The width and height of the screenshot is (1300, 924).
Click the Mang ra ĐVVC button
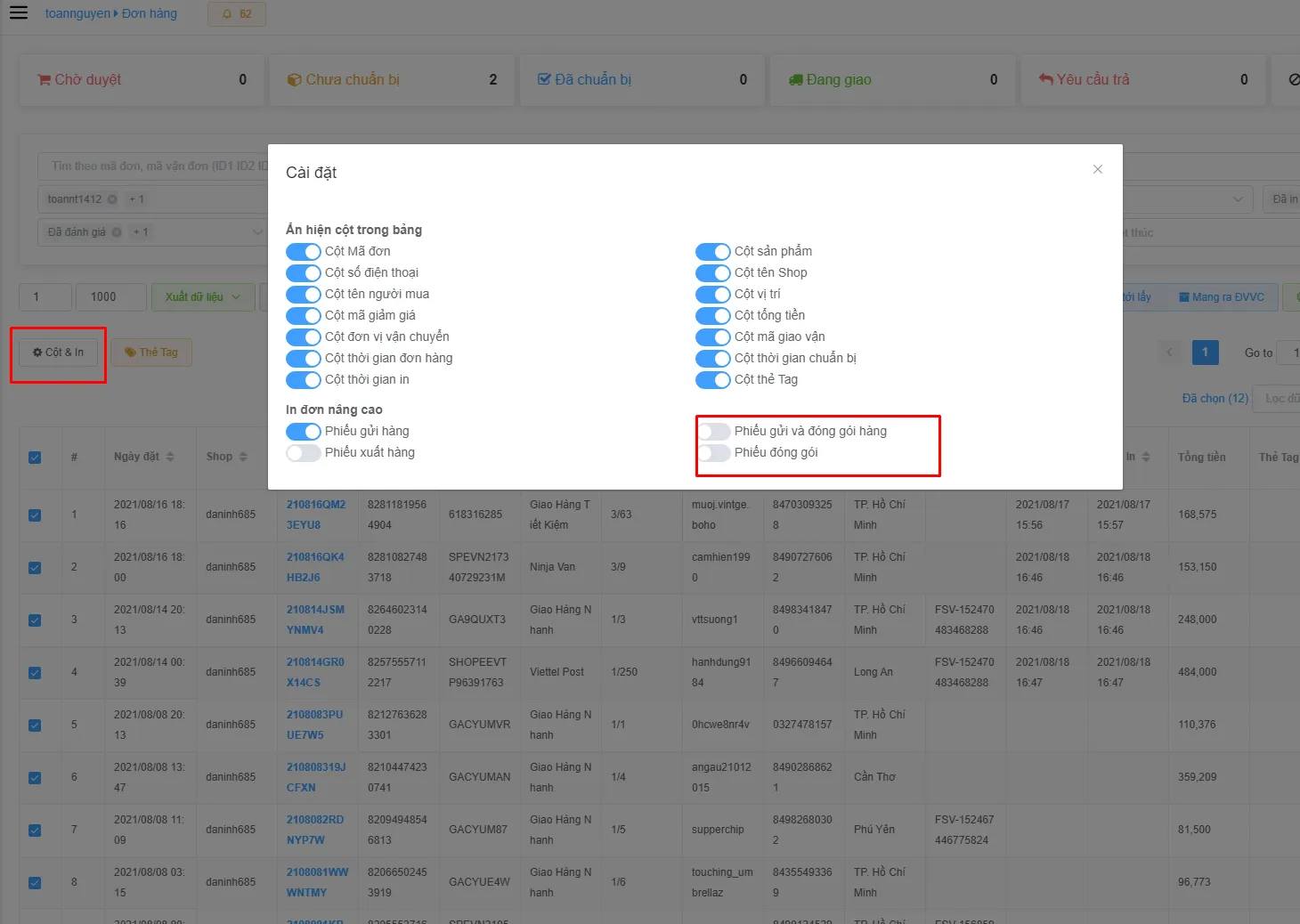[x=1222, y=297]
